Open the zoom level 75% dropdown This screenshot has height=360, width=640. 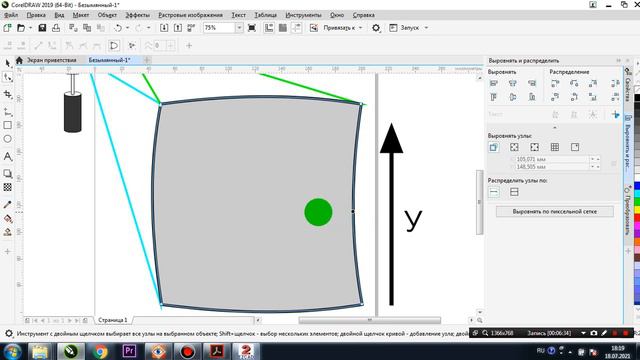240,28
